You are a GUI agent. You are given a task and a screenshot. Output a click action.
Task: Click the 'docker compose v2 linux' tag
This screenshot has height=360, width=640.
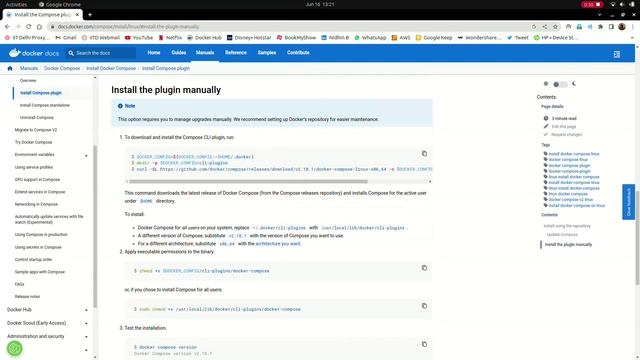tap(570, 200)
